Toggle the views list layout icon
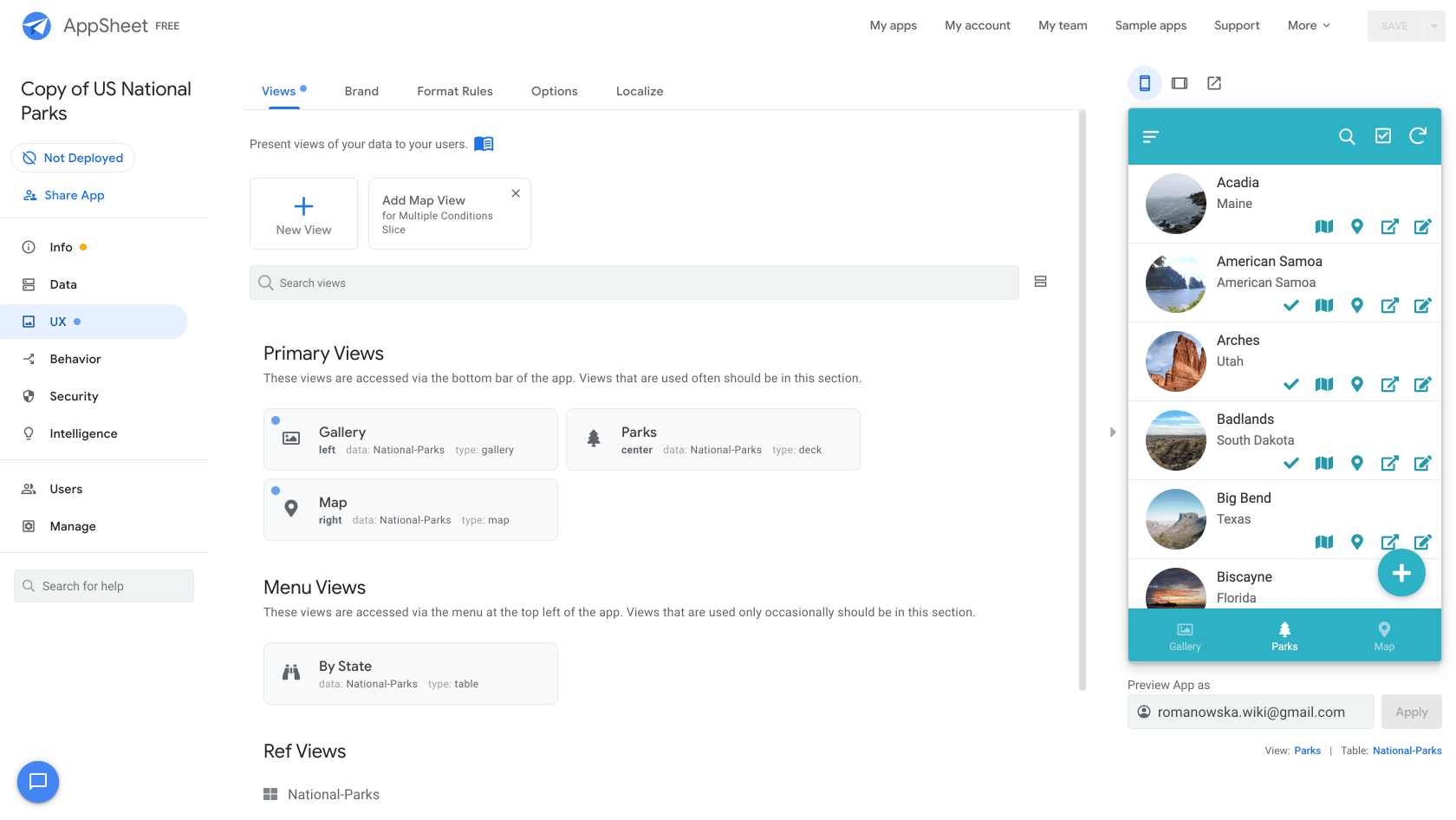The image size is (1456, 820). pyautogui.click(x=1041, y=282)
